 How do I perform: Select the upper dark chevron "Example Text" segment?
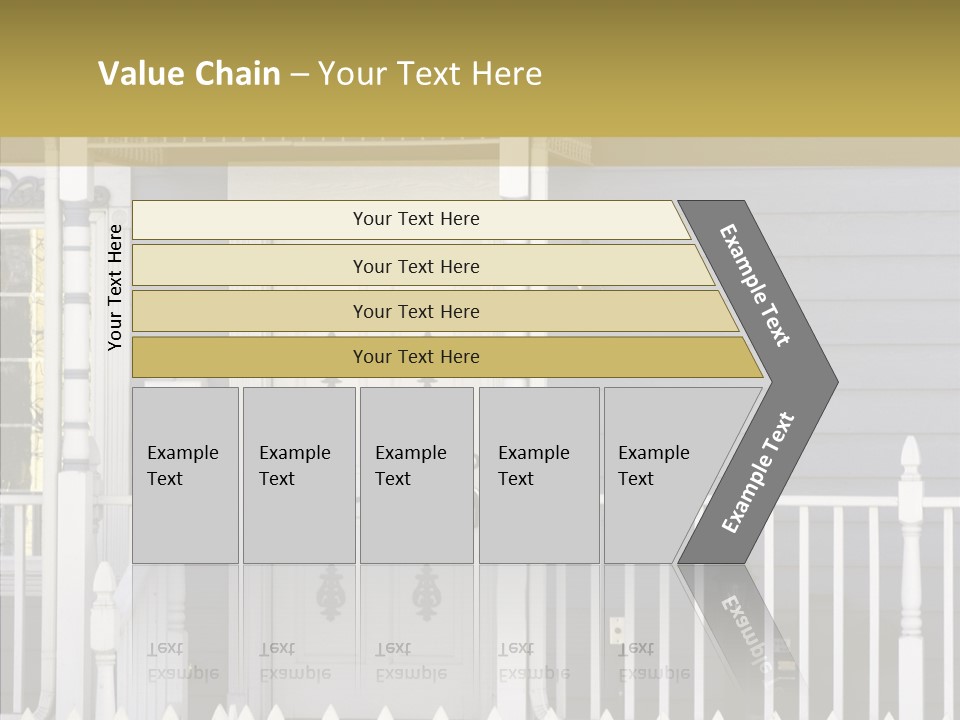[757, 286]
